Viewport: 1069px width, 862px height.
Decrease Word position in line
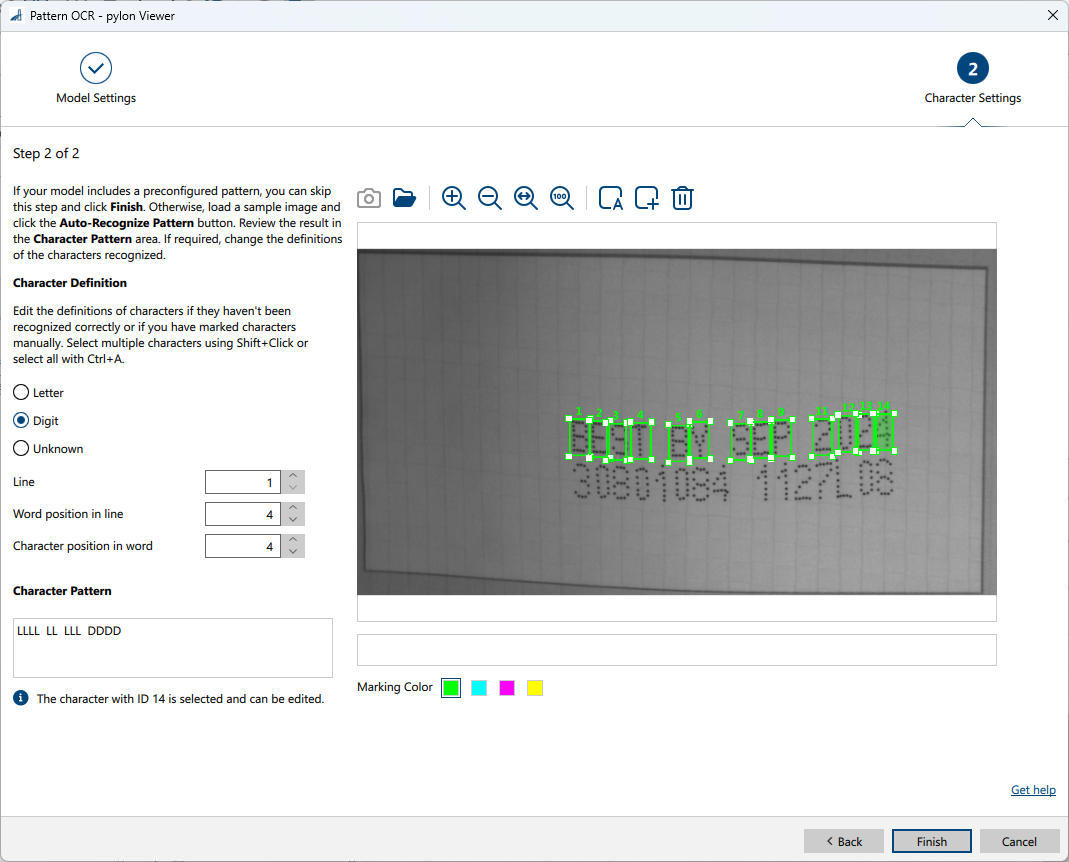click(x=293, y=520)
